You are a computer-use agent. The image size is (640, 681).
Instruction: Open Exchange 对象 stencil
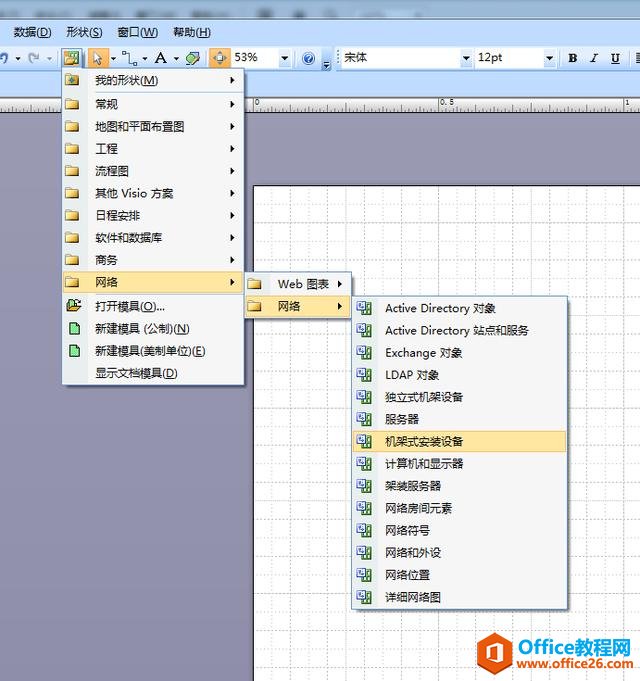point(459,353)
